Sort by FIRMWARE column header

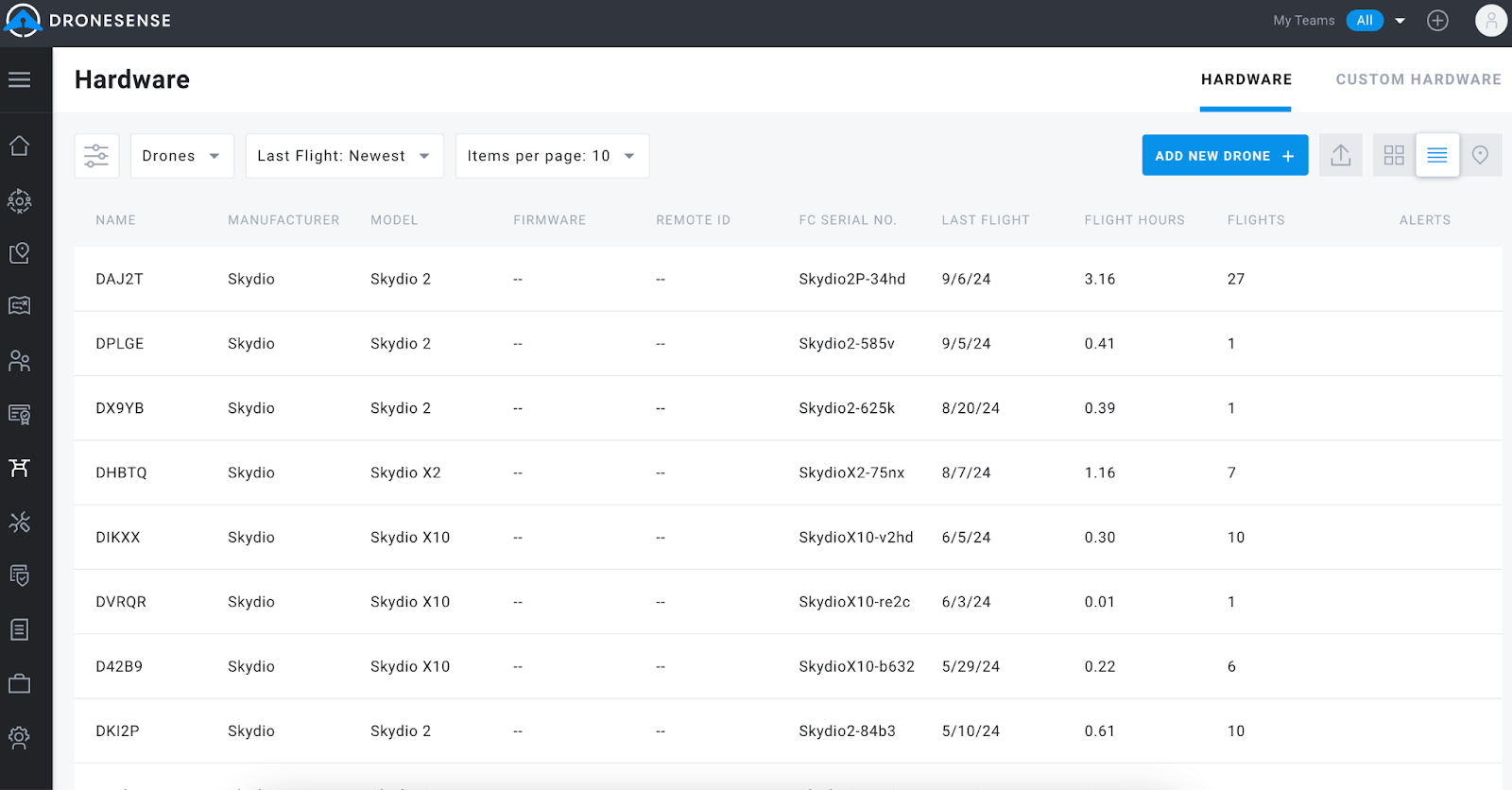tap(550, 220)
